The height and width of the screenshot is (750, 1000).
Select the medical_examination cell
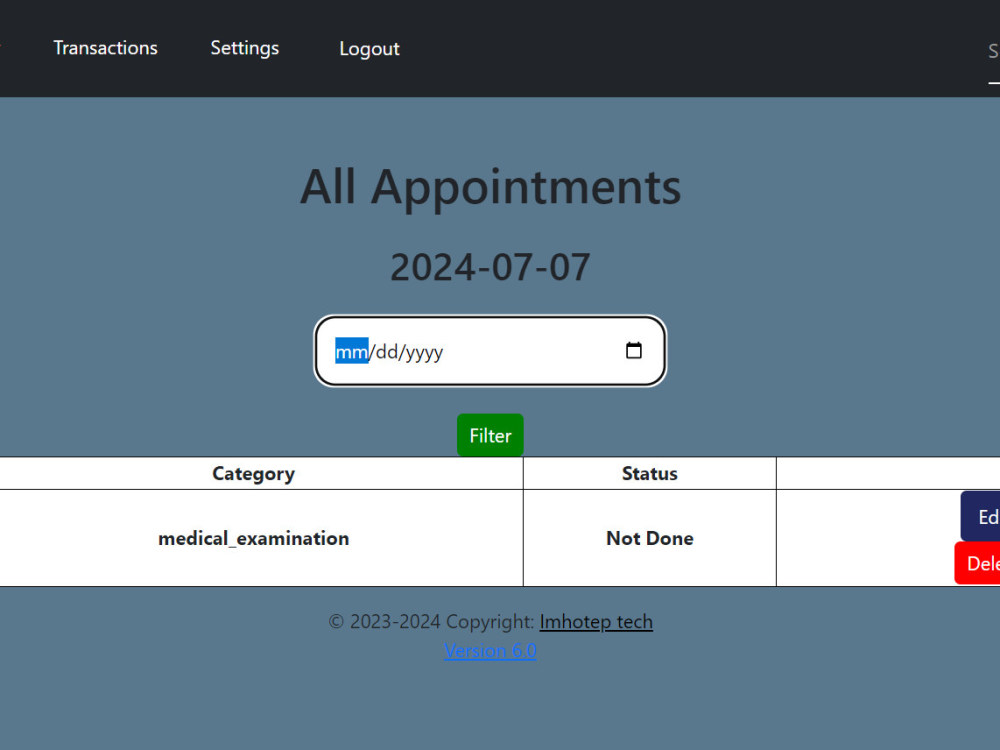click(x=254, y=538)
